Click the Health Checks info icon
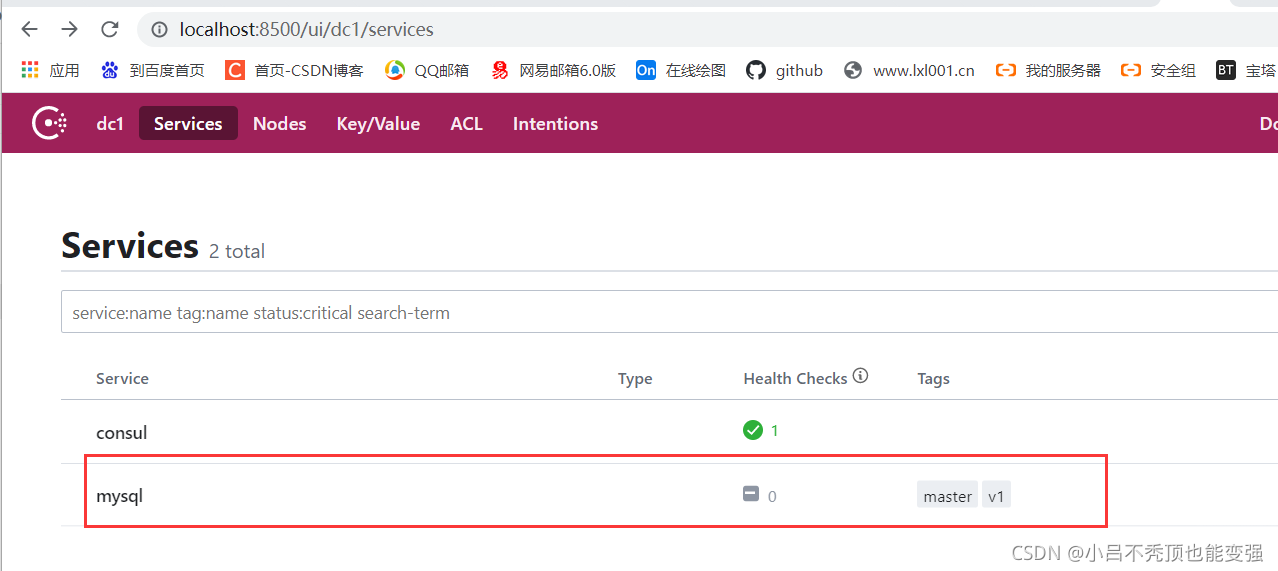Viewport: 1278px width, 571px height. [x=860, y=376]
